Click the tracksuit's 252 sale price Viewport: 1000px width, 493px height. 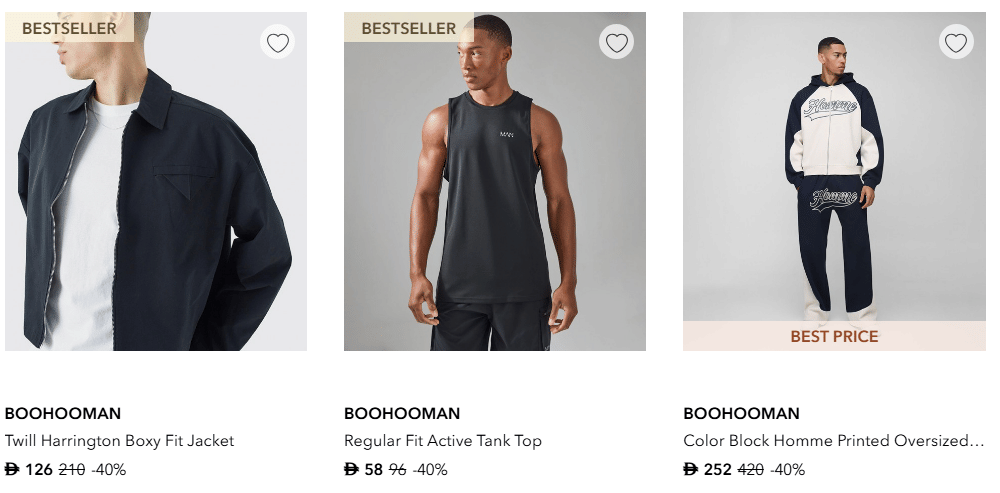[717, 470]
